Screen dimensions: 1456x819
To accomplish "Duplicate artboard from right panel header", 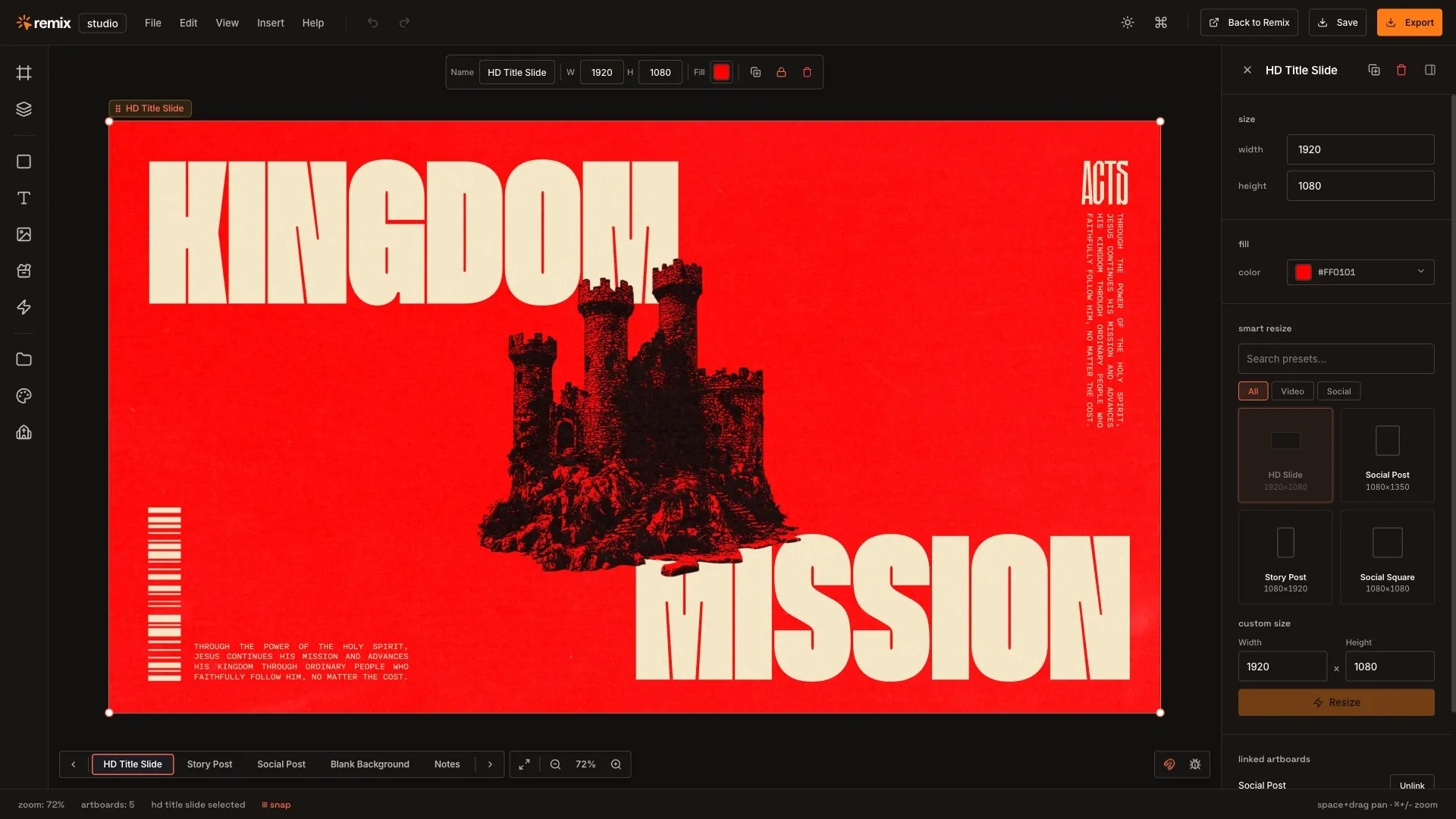I will [x=1374, y=70].
